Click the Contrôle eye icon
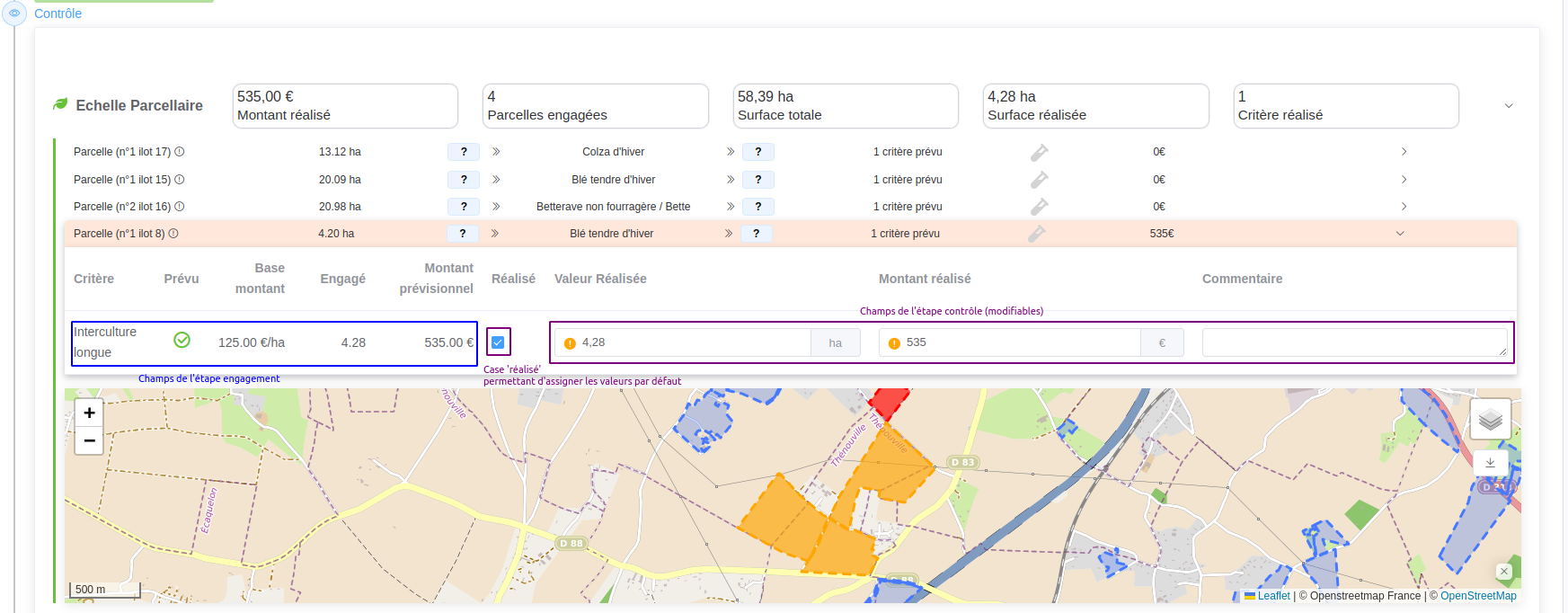This screenshot has width=1568, height=613. click(14, 13)
